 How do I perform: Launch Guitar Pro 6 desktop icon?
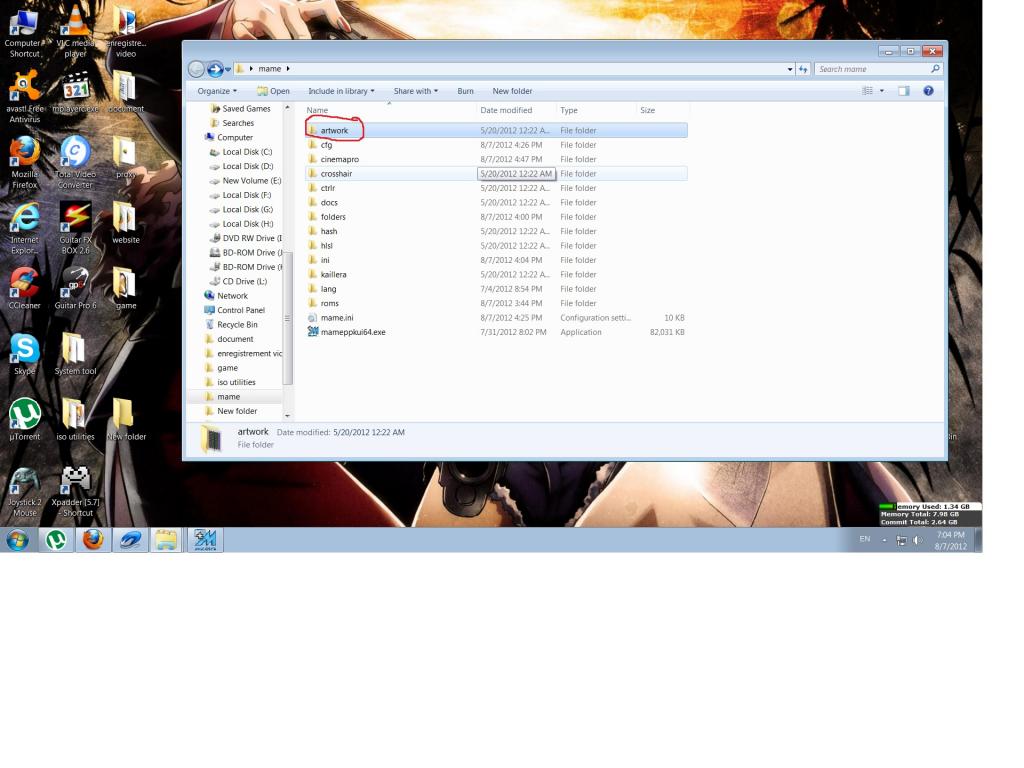point(75,288)
